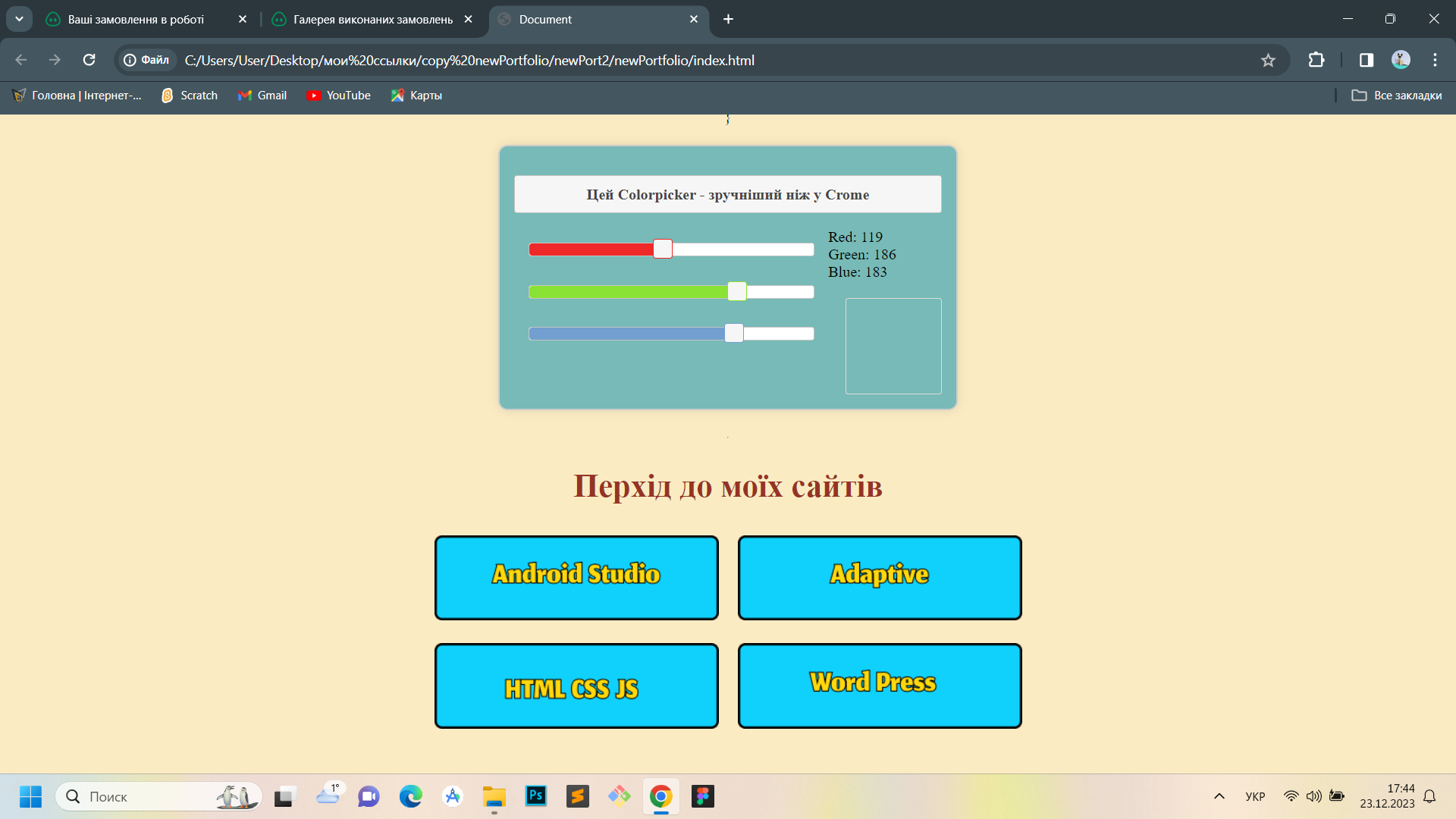The height and width of the screenshot is (819, 1456).
Task: Open a new browser tab
Action: pyautogui.click(x=728, y=19)
